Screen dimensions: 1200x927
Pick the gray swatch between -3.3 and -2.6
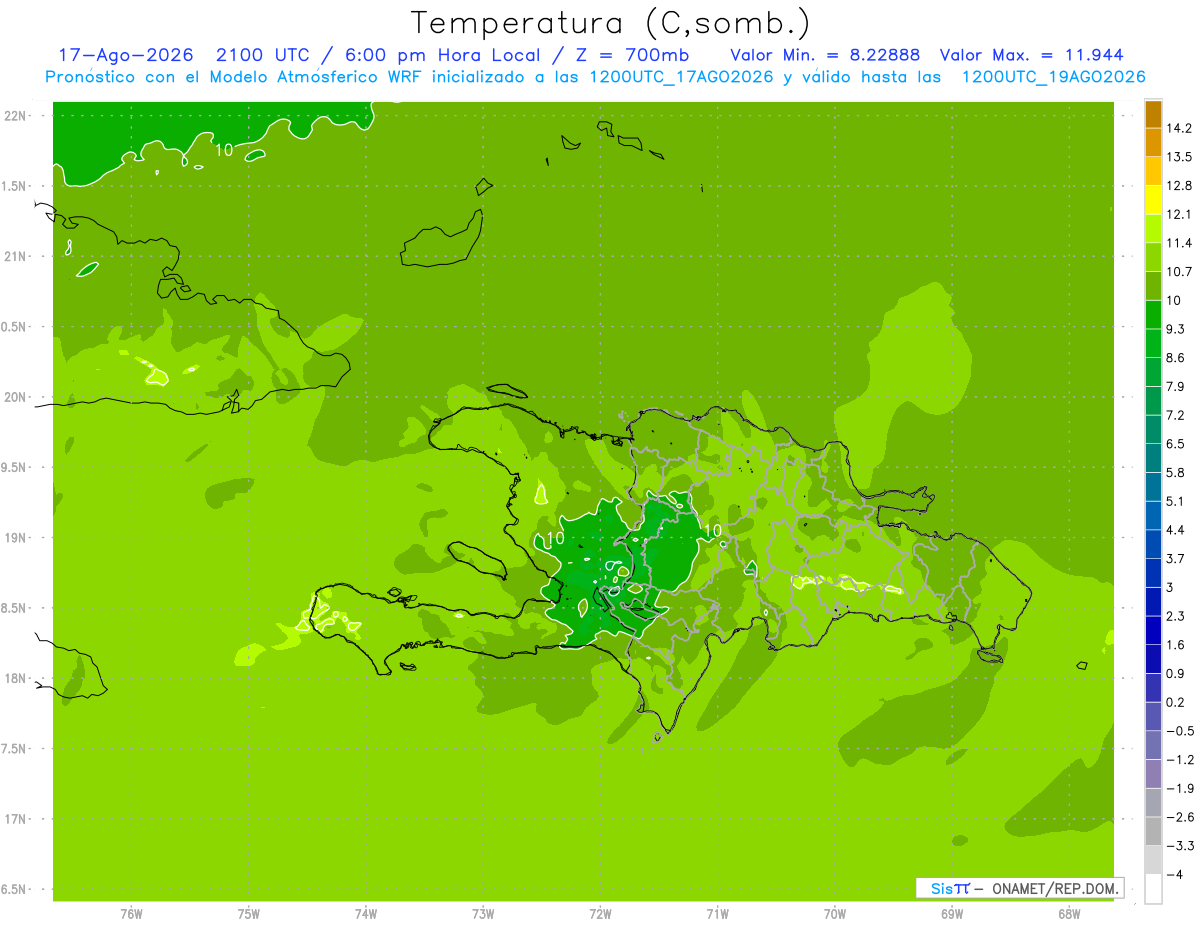point(1153,831)
